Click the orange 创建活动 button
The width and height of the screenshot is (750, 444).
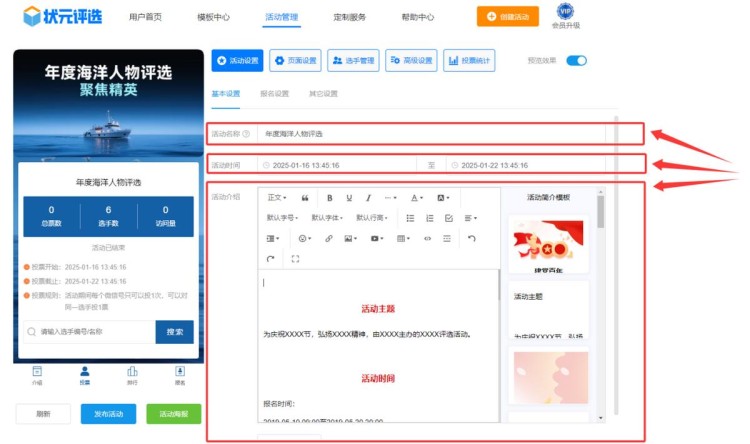507,18
